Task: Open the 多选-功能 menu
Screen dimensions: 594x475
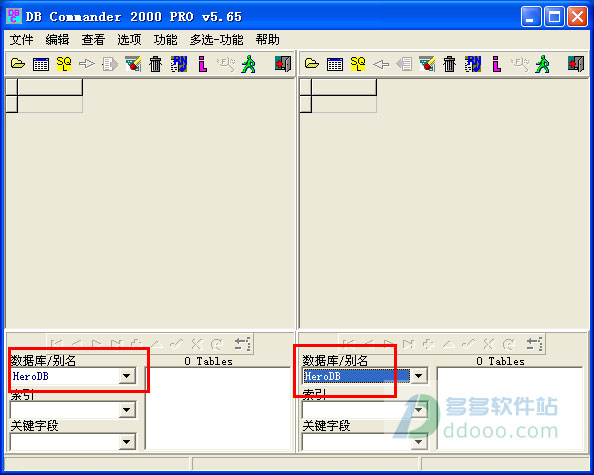Action: point(217,40)
